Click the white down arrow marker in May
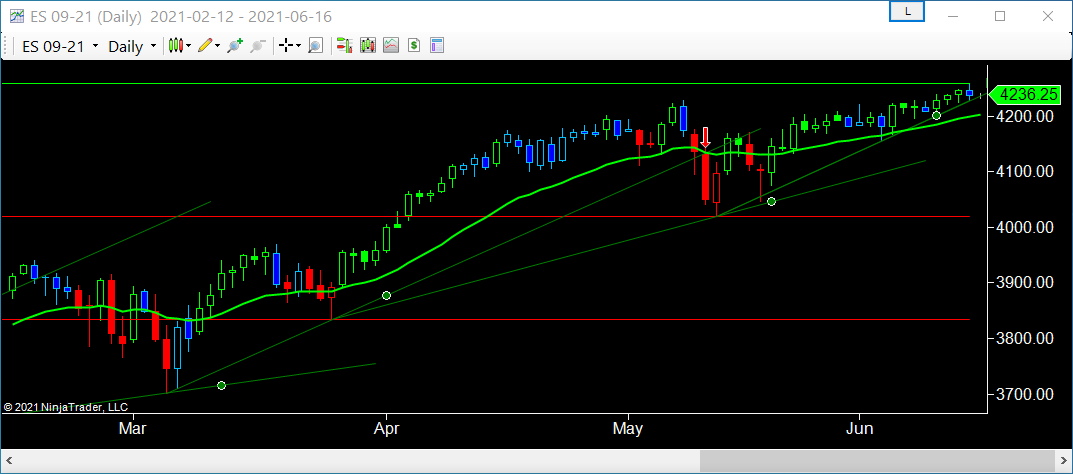Image resolution: width=1073 pixels, height=474 pixels. coord(706,137)
